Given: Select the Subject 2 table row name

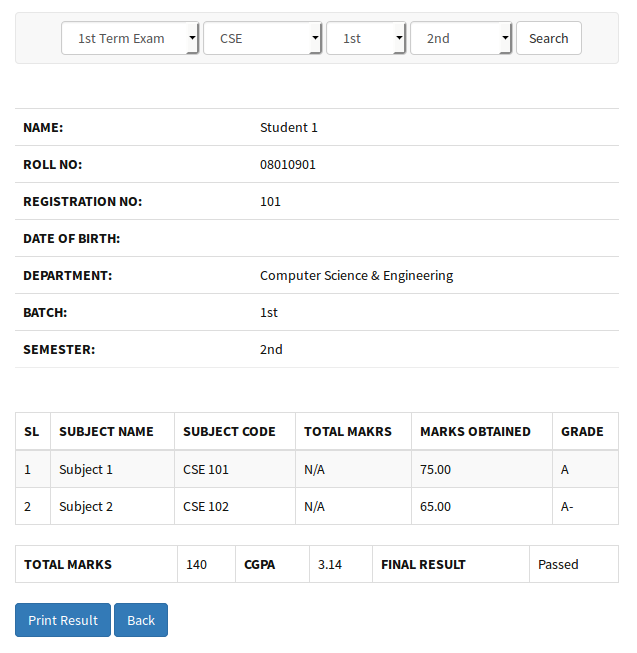Looking at the screenshot, I should [x=86, y=506].
